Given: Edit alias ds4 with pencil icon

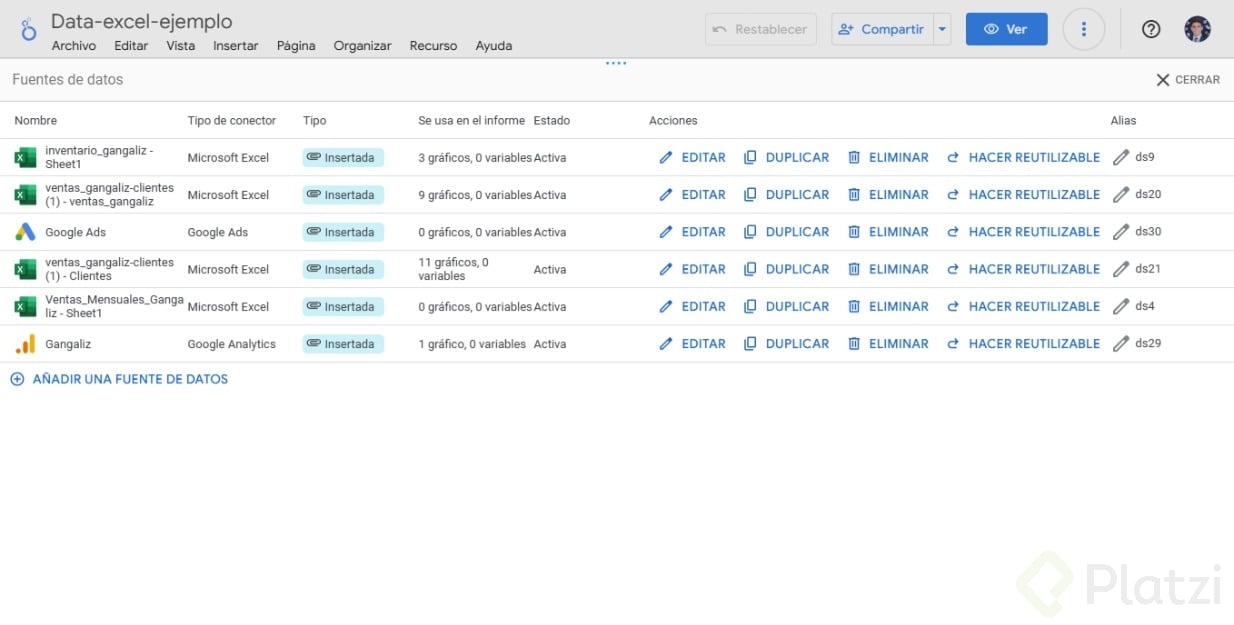Looking at the screenshot, I should point(1121,306).
